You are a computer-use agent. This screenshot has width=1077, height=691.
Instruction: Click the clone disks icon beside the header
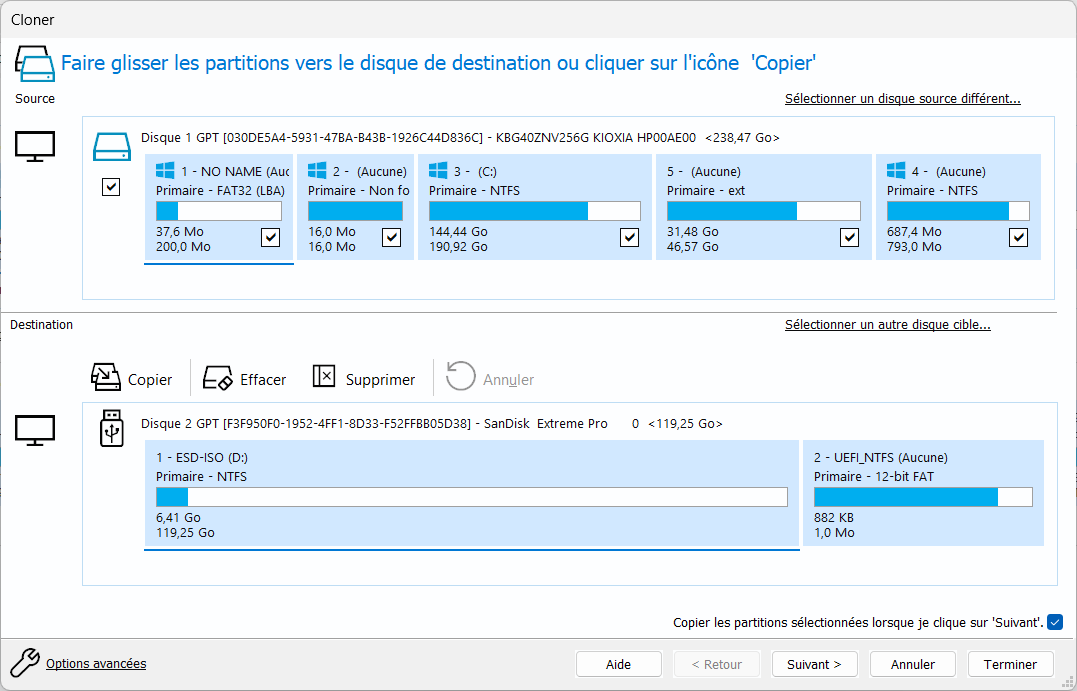[34, 64]
